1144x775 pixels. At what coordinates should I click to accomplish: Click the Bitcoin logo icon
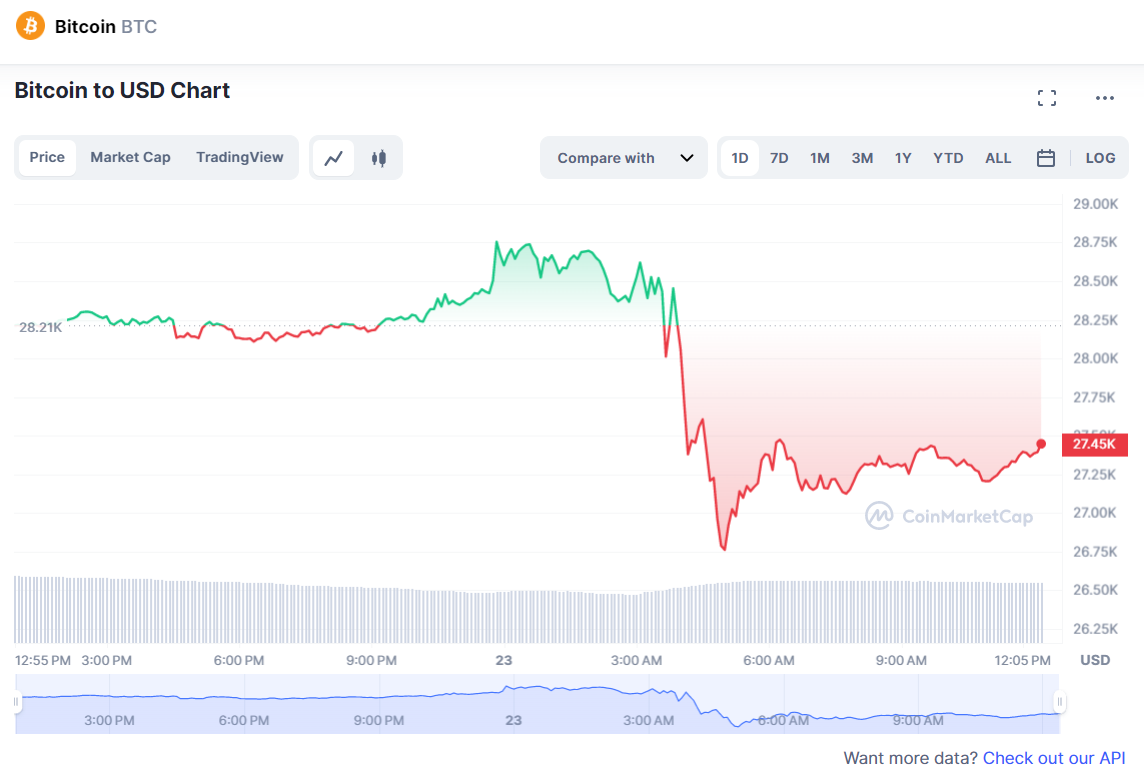[30, 26]
